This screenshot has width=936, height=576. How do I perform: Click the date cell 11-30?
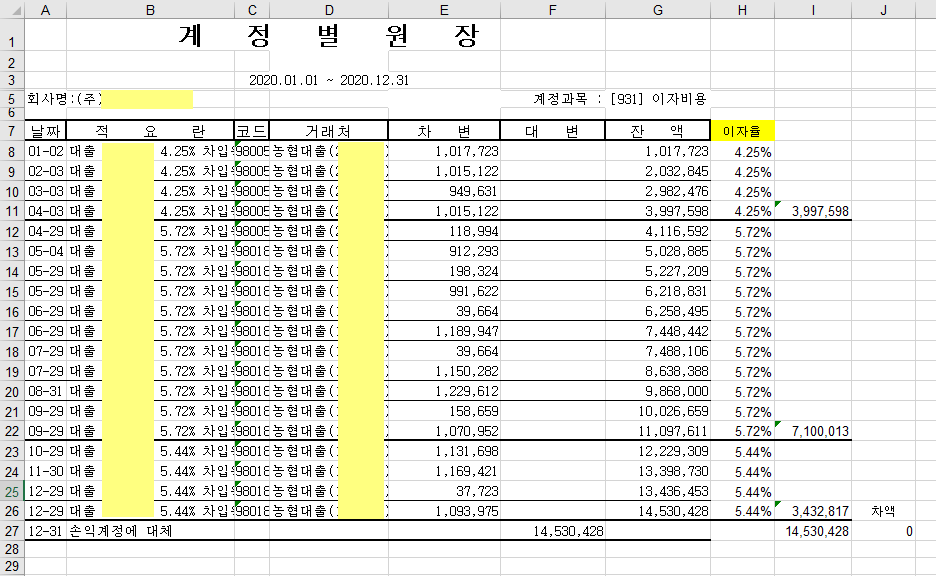coord(45,472)
